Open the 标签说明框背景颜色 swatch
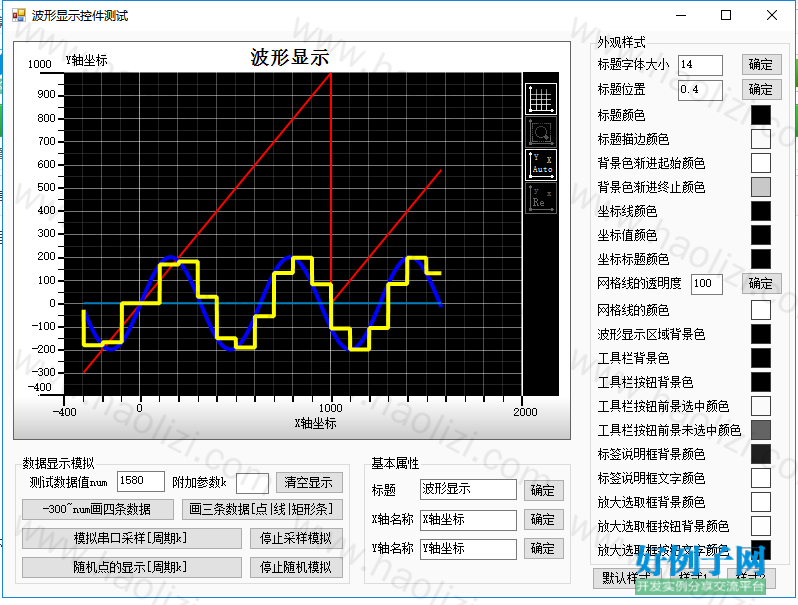Viewport: 798px width, 605px height. (x=761, y=454)
